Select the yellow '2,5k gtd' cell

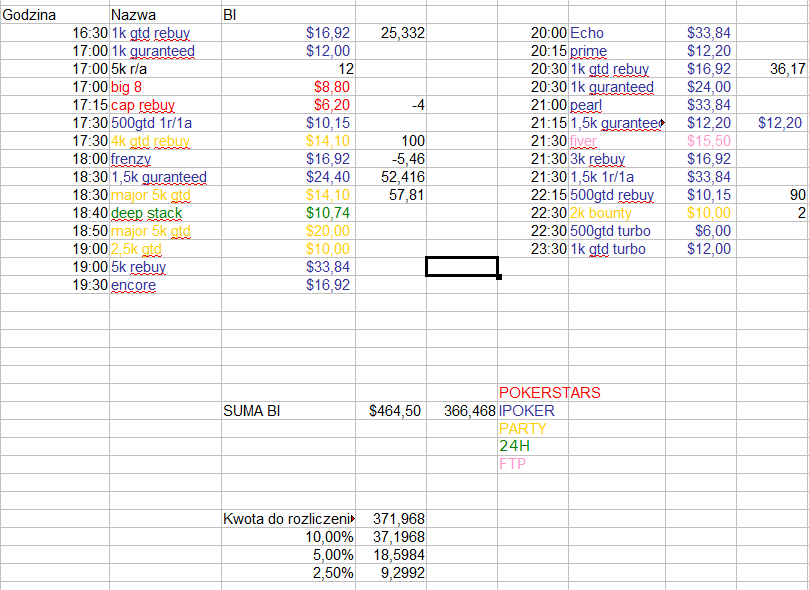pos(165,249)
